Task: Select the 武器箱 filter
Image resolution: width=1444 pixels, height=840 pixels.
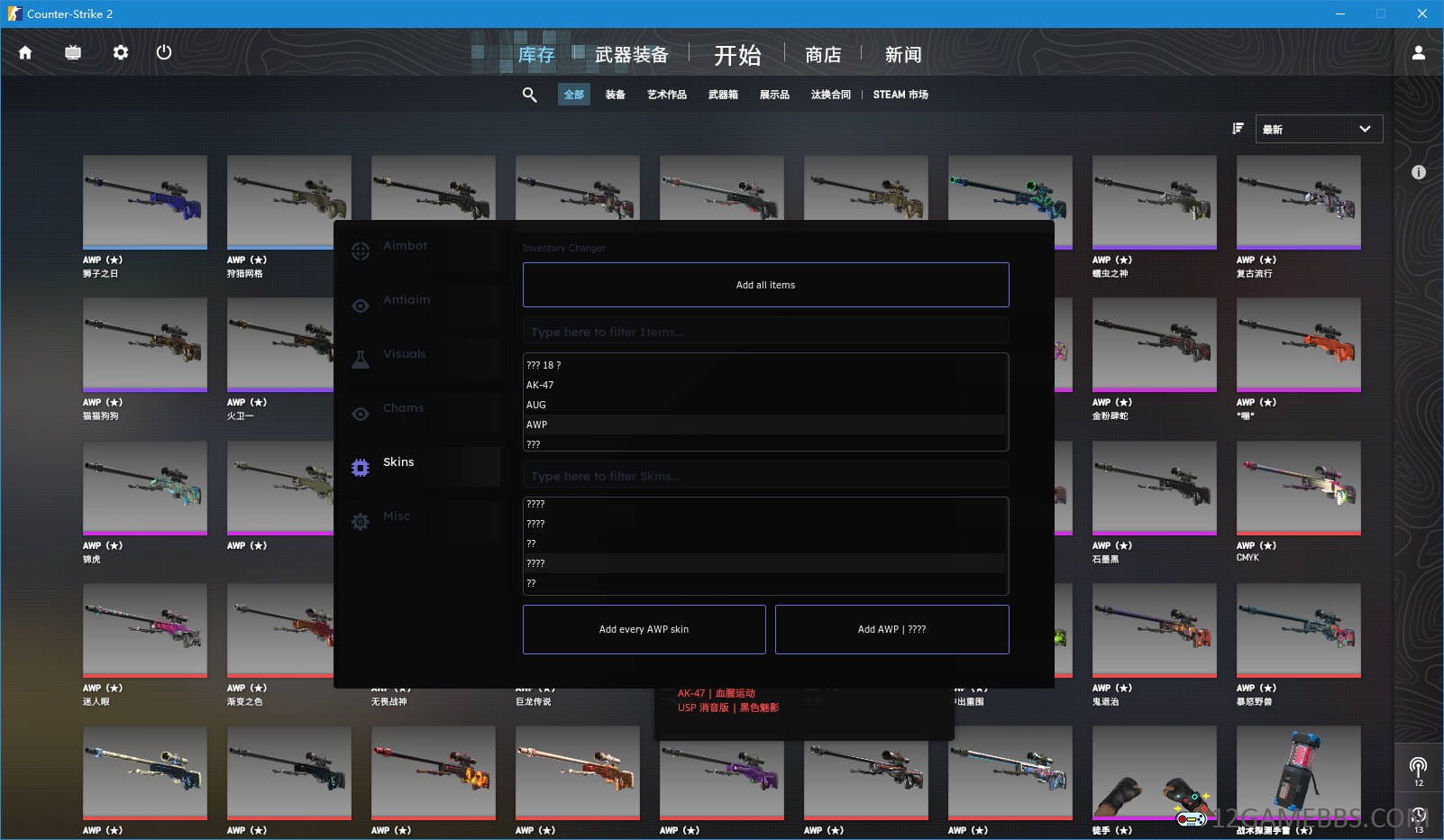Action: click(x=723, y=95)
